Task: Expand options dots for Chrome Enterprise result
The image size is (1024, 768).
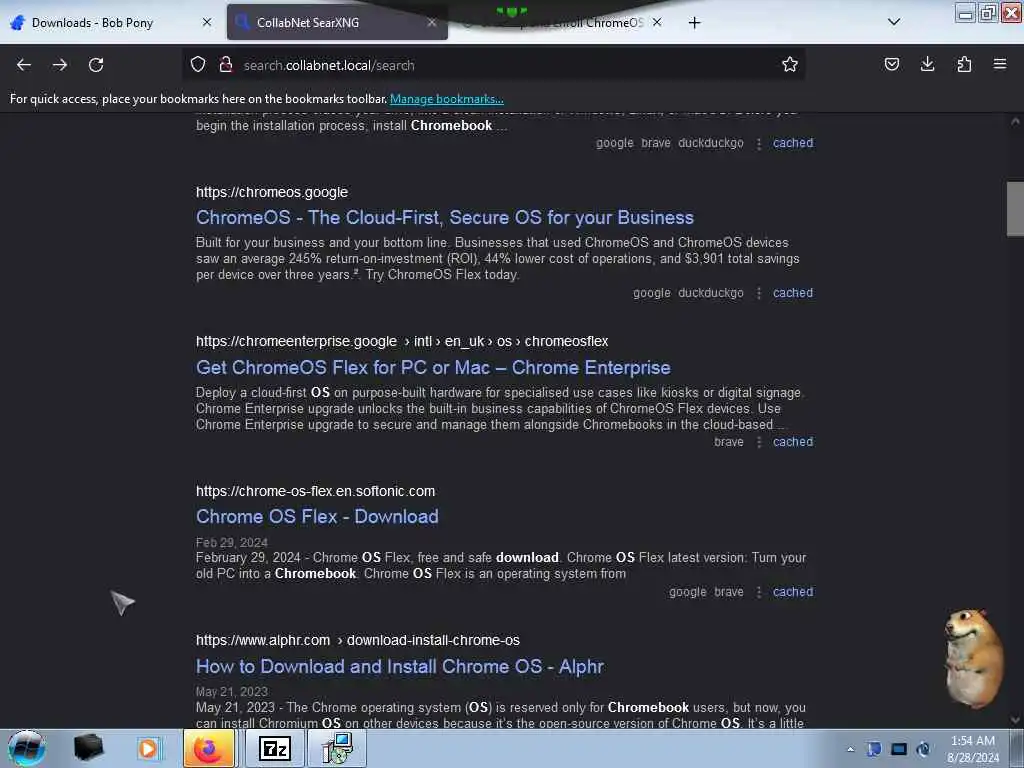Action: coord(758,442)
